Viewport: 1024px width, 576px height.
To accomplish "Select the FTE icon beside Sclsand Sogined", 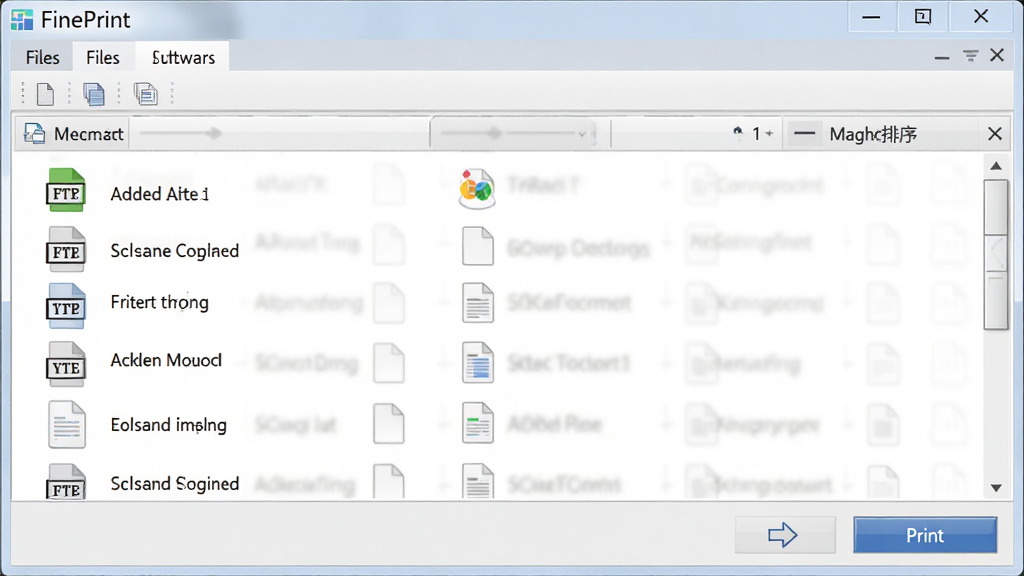I will pos(65,482).
